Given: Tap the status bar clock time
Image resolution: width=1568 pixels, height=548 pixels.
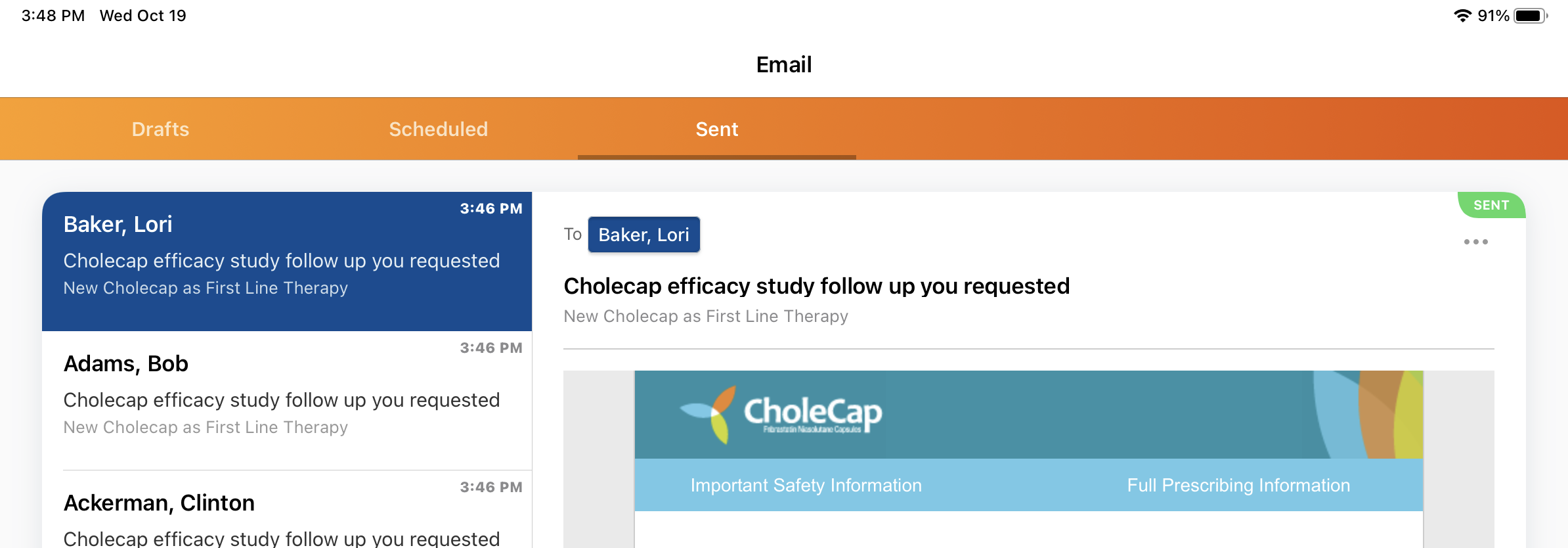Looking at the screenshot, I should click(x=53, y=16).
